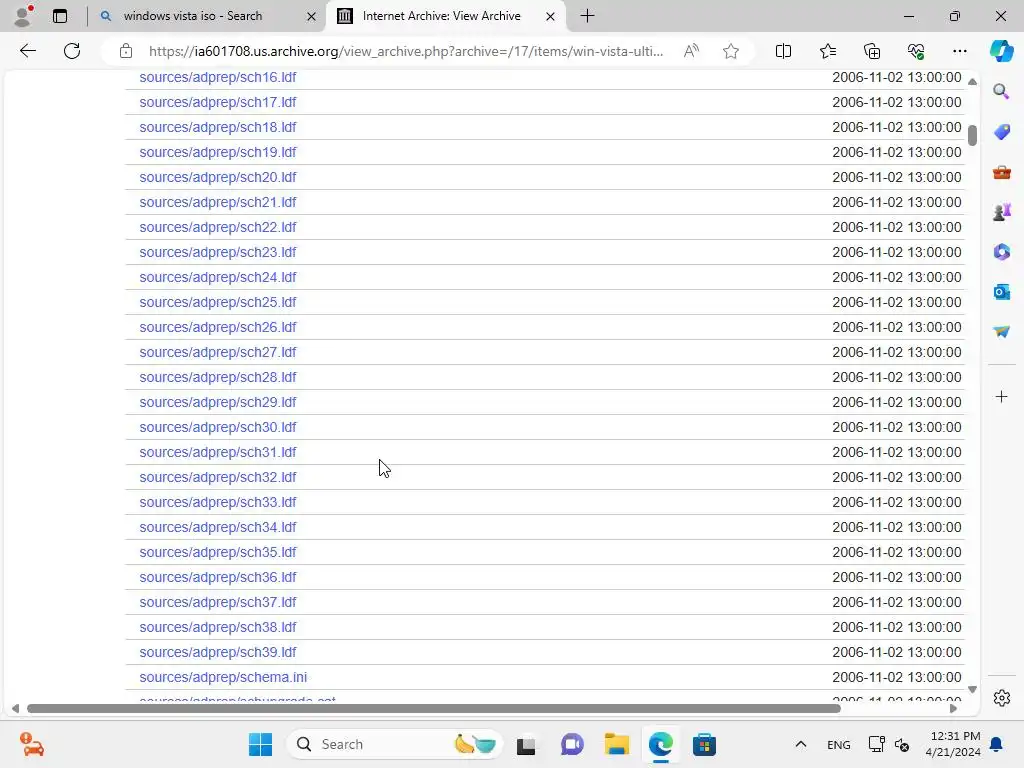Open the sidebar Outlook icon
This screenshot has height=768, width=1024.
[x=1001, y=292]
